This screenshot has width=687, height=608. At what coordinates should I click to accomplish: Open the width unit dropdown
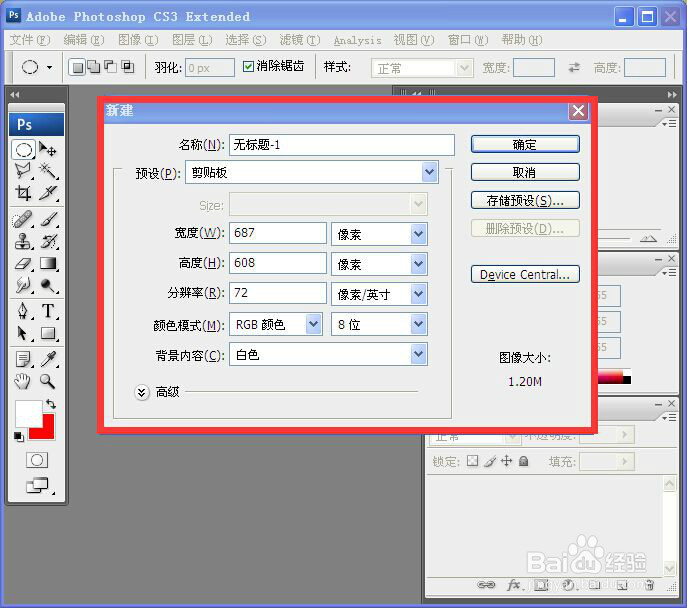pyautogui.click(x=418, y=234)
